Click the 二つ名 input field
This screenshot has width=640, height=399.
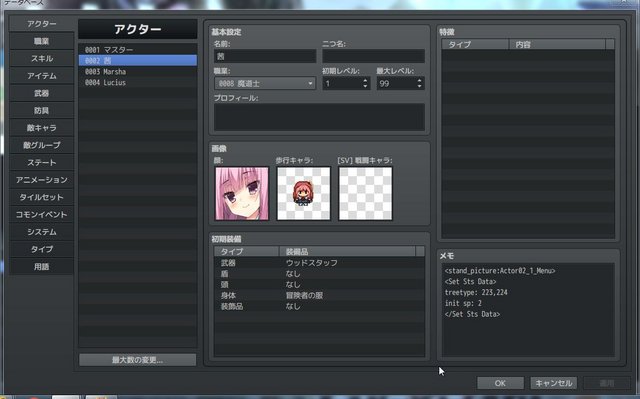373,56
